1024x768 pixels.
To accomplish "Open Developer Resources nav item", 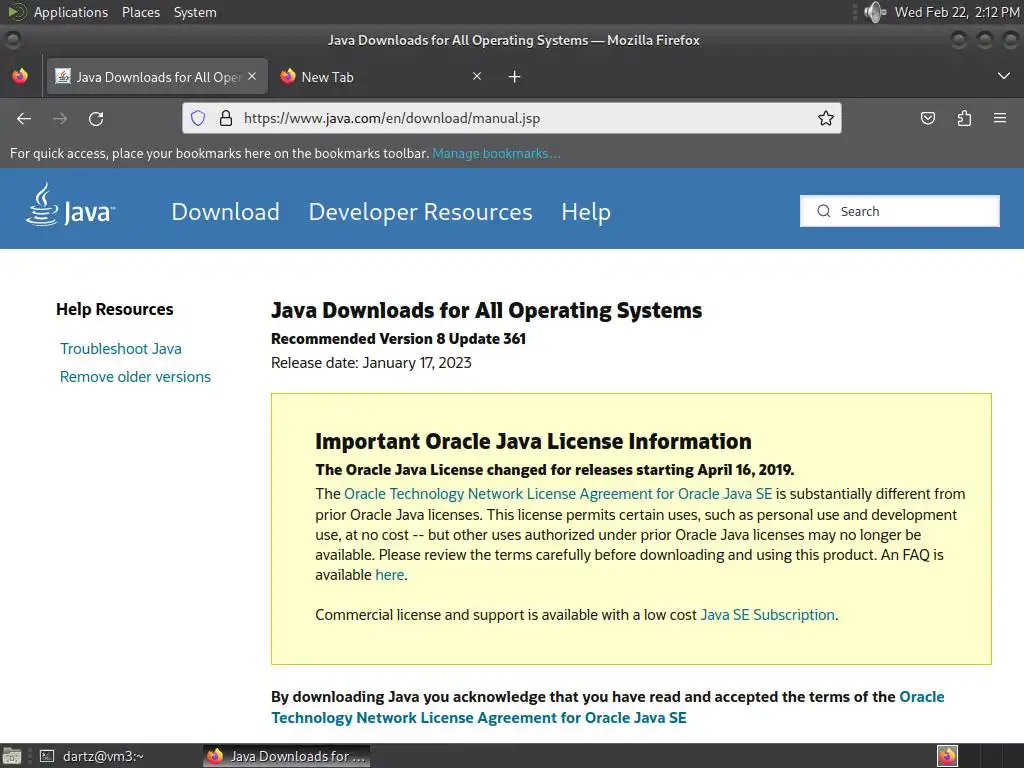I will click(x=421, y=212).
